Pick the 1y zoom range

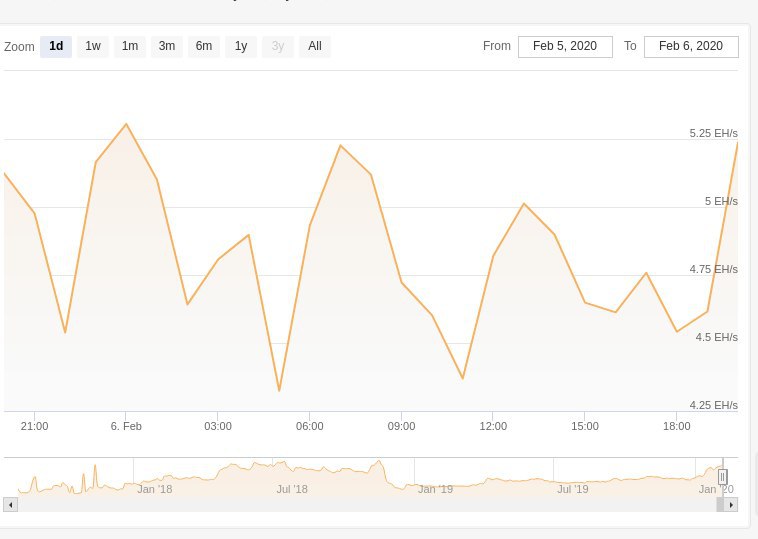click(x=241, y=46)
